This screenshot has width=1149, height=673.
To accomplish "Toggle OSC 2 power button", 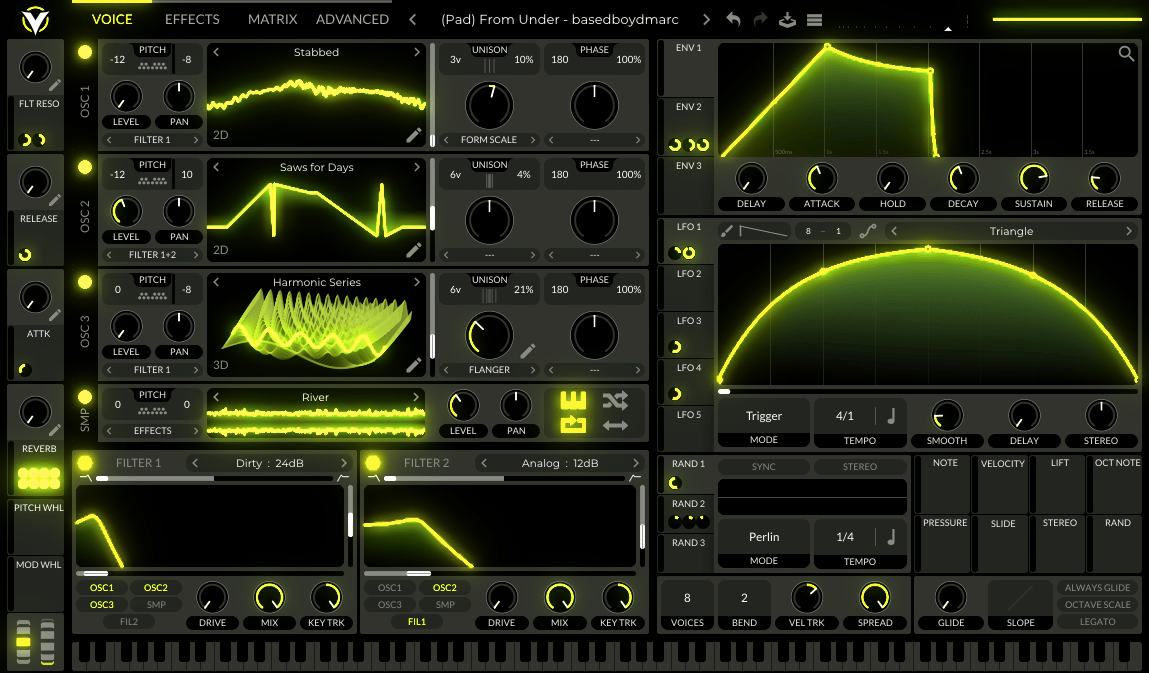I will pos(85,167).
